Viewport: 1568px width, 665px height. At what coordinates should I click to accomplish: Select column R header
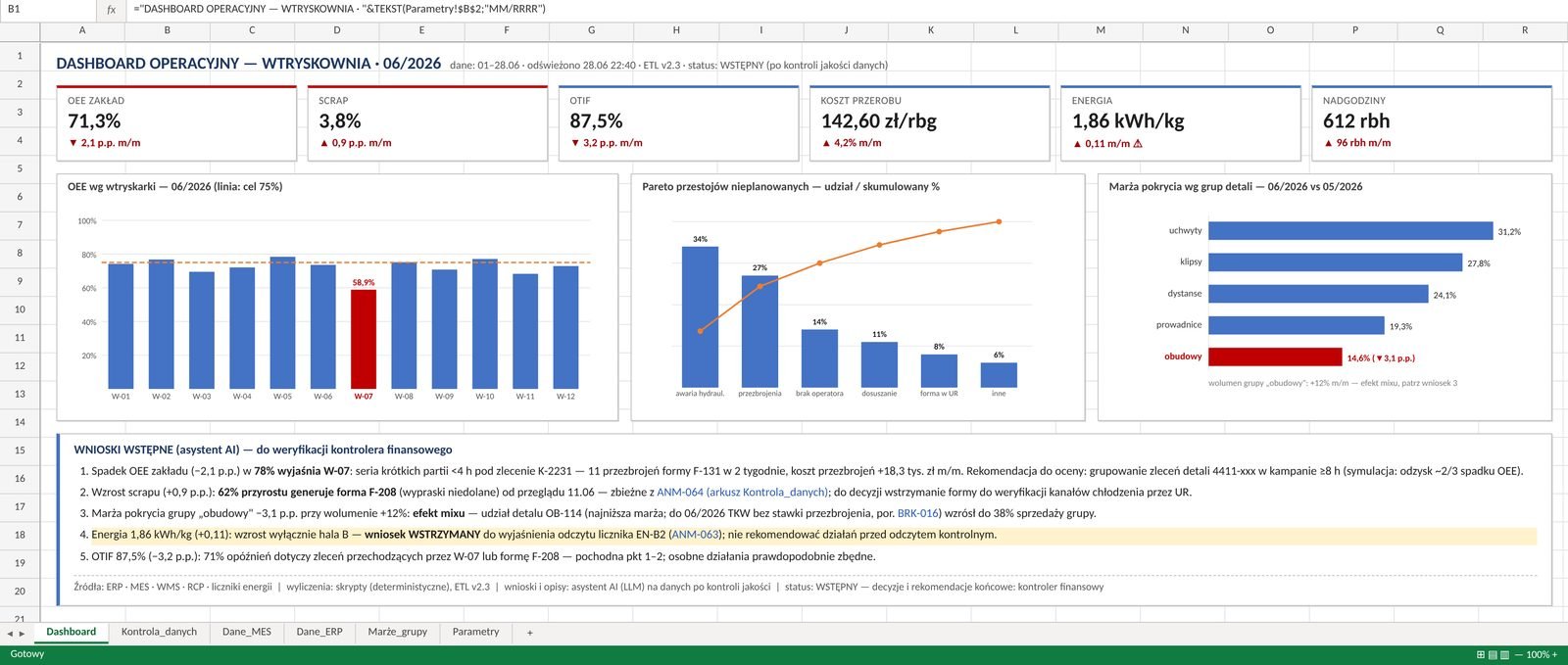[1525, 30]
